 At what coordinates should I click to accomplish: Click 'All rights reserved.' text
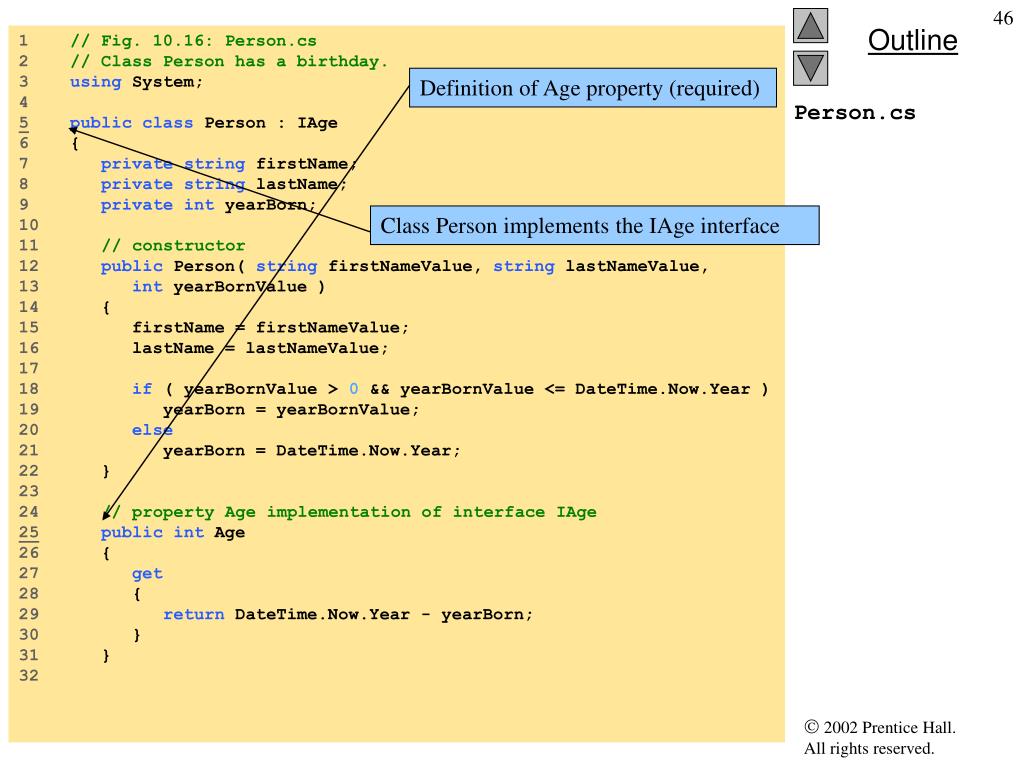coord(869,748)
